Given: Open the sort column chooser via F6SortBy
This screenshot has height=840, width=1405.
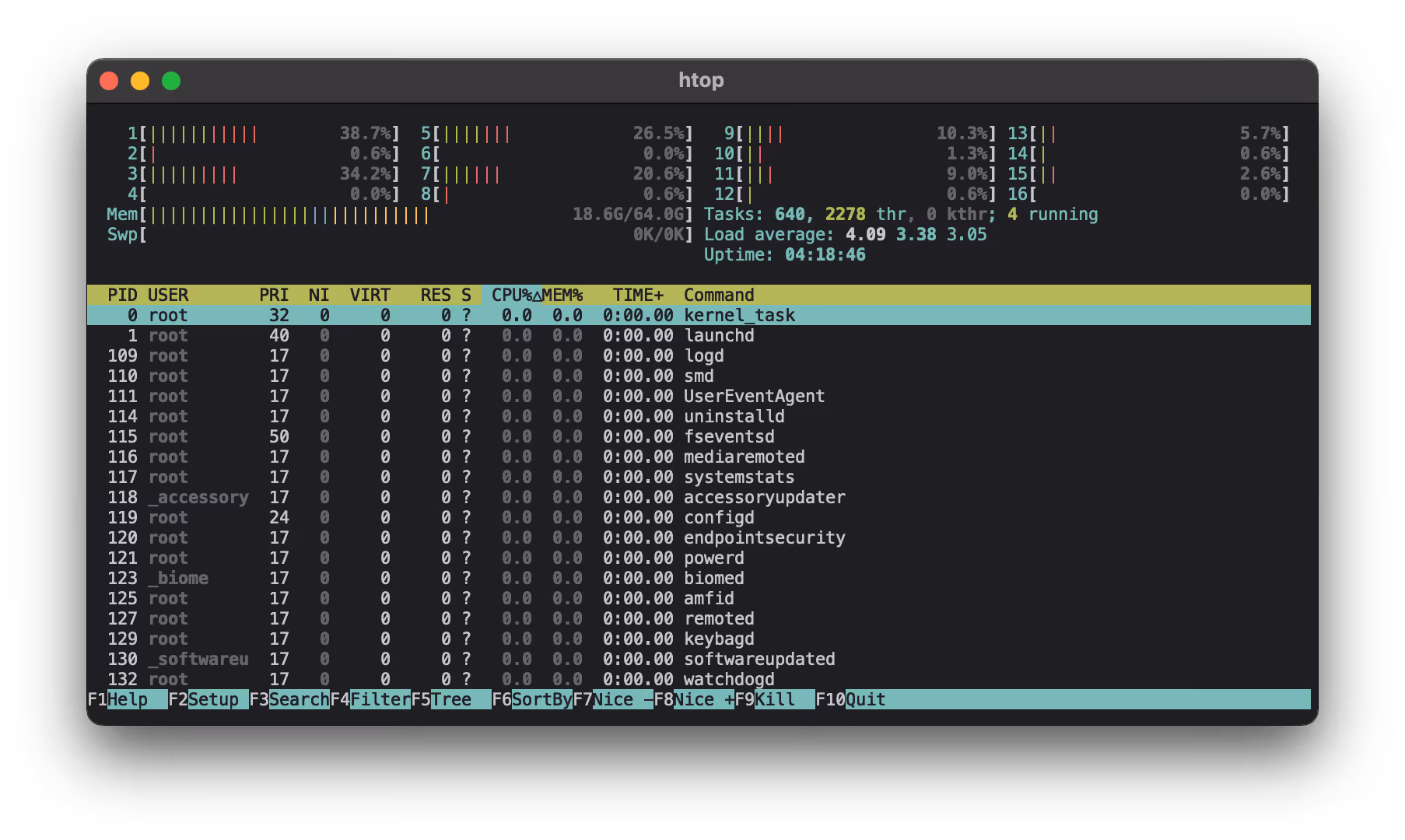Looking at the screenshot, I should [x=533, y=699].
